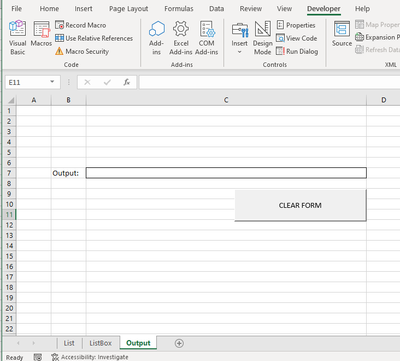The image size is (400, 361).
Task: Open the XML Source pane
Action: [x=342, y=34]
